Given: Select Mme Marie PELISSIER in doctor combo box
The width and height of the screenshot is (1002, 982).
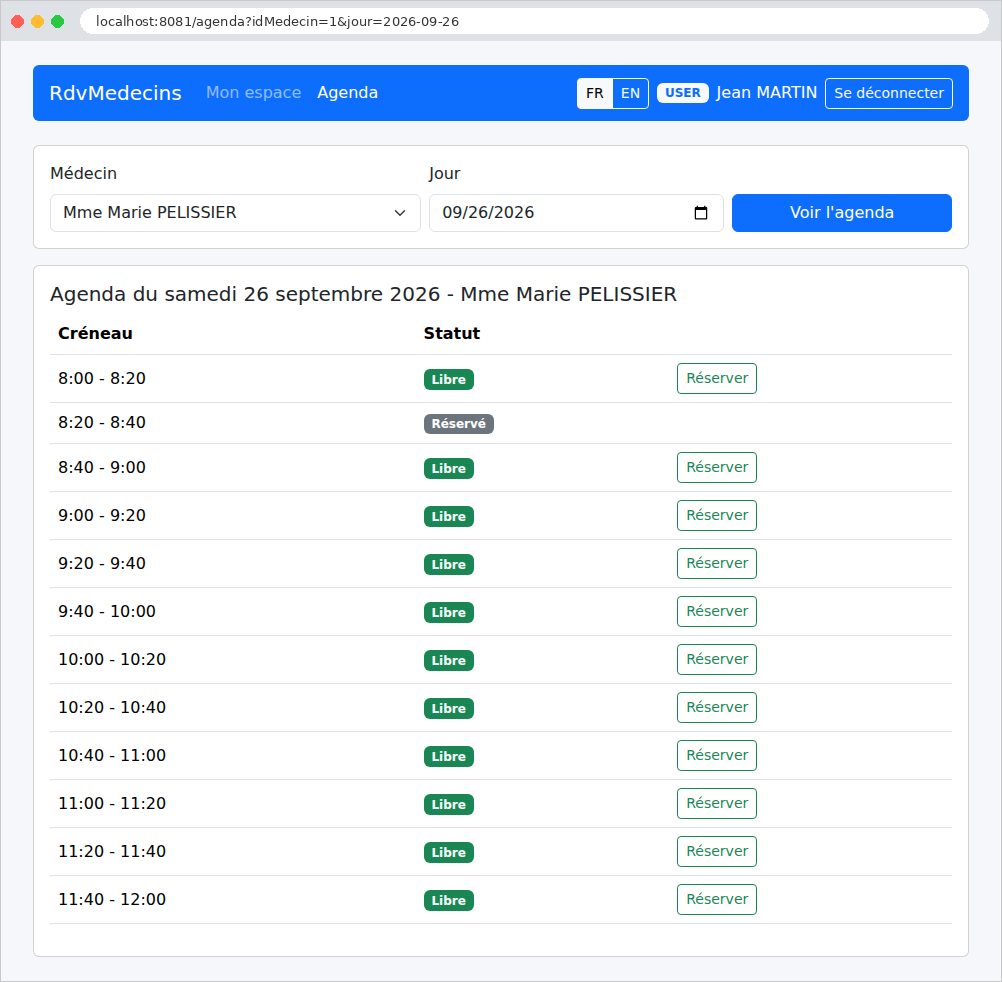Looking at the screenshot, I should 235,213.
